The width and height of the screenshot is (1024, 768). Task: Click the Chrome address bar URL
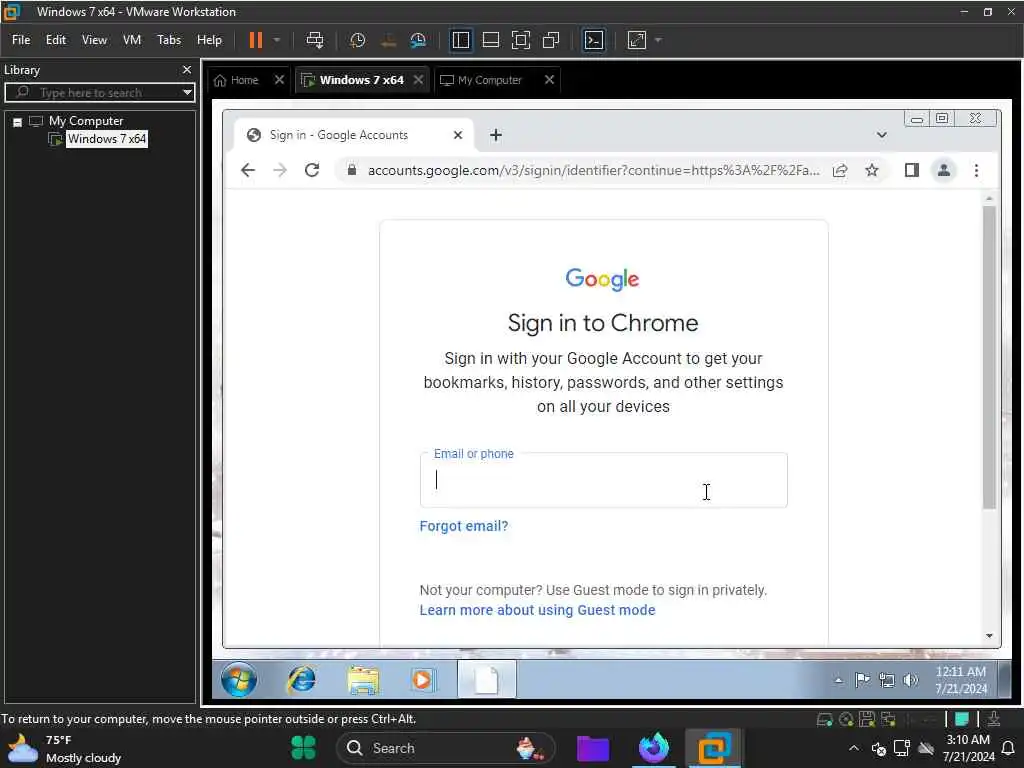593,170
